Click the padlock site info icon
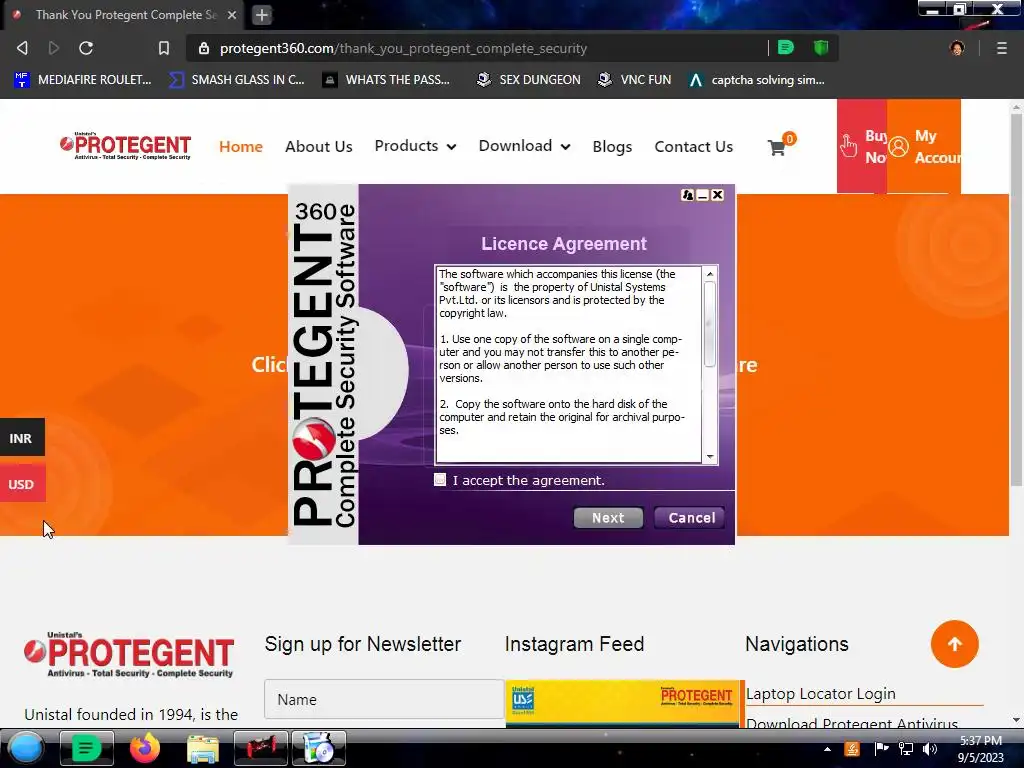Viewport: 1024px width, 768px height. pos(204,48)
